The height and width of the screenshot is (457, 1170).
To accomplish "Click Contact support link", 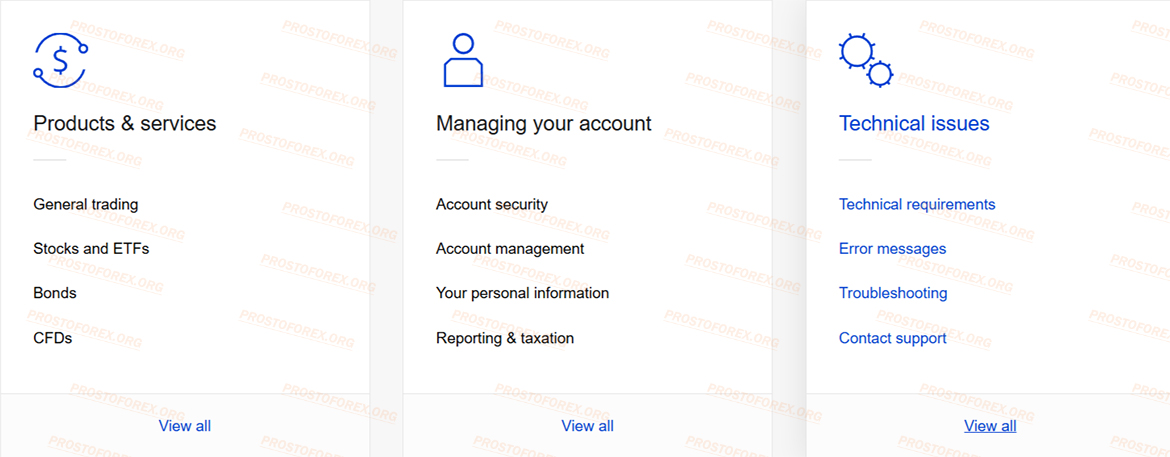I will [892, 339].
